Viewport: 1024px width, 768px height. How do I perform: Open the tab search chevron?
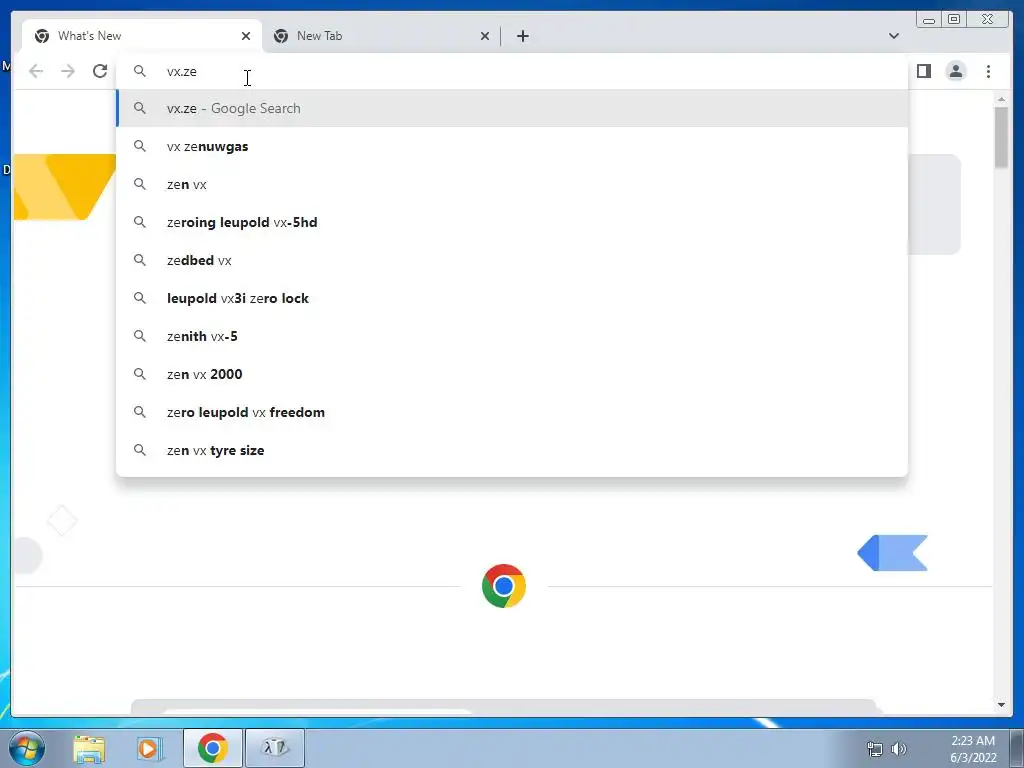pyautogui.click(x=894, y=36)
